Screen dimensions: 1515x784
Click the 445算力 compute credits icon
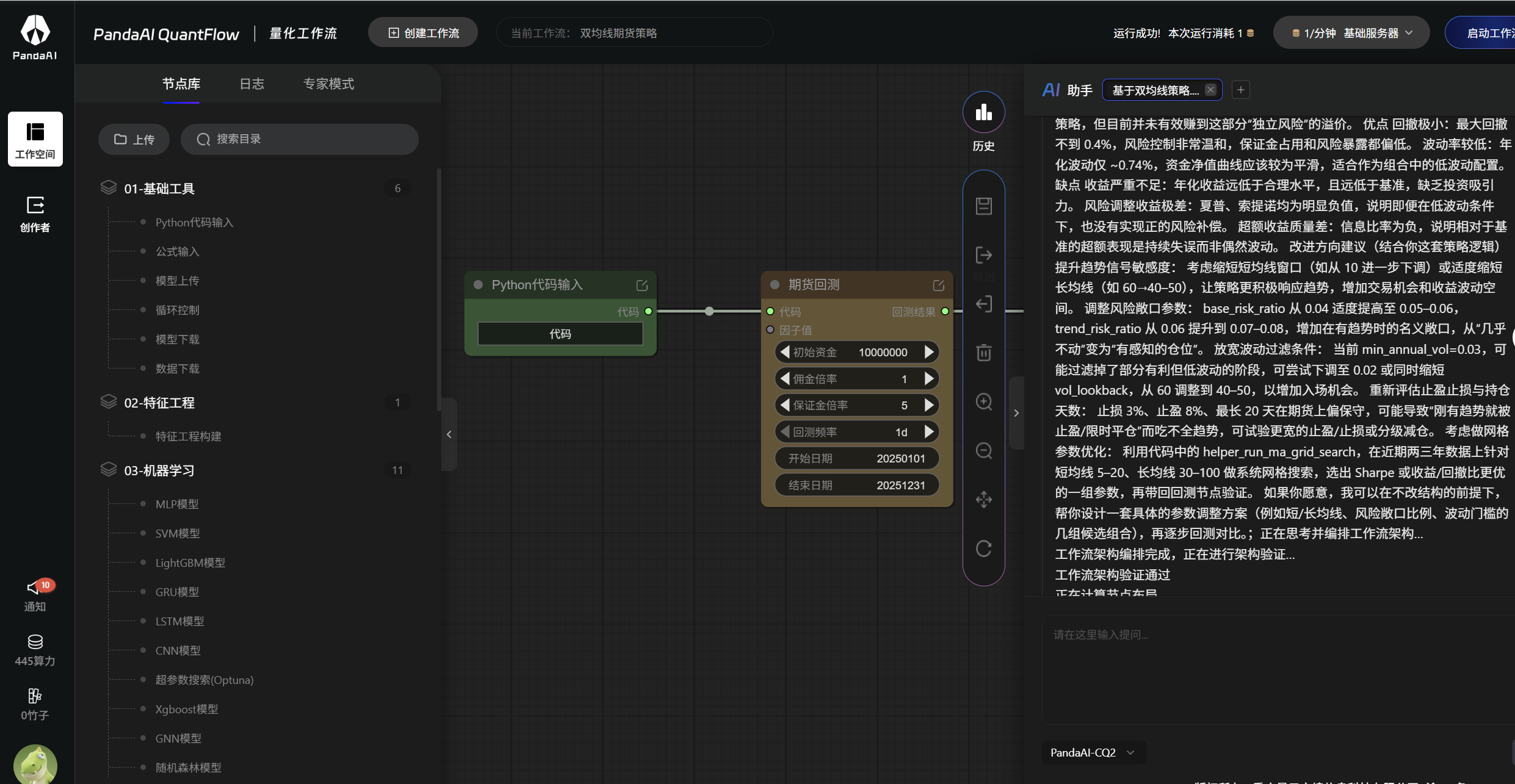[x=35, y=650]
